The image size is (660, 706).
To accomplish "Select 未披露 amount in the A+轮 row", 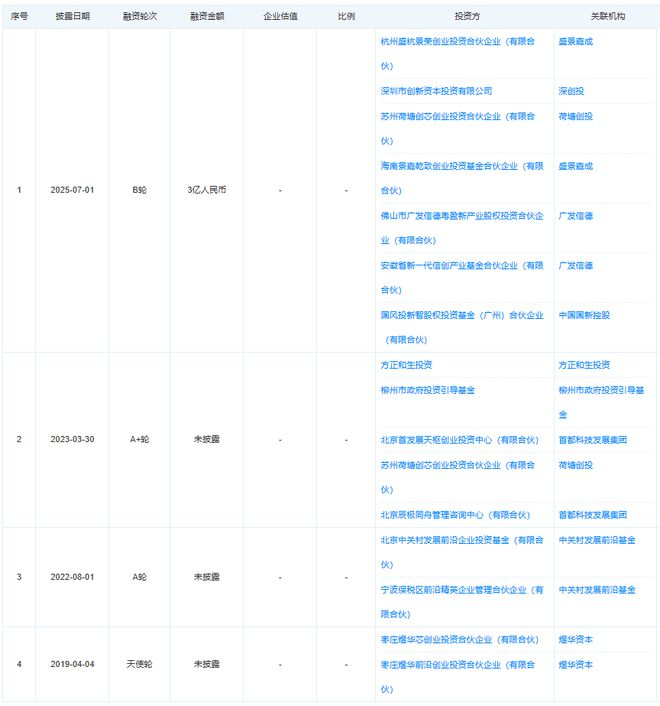I will (207, 439).
